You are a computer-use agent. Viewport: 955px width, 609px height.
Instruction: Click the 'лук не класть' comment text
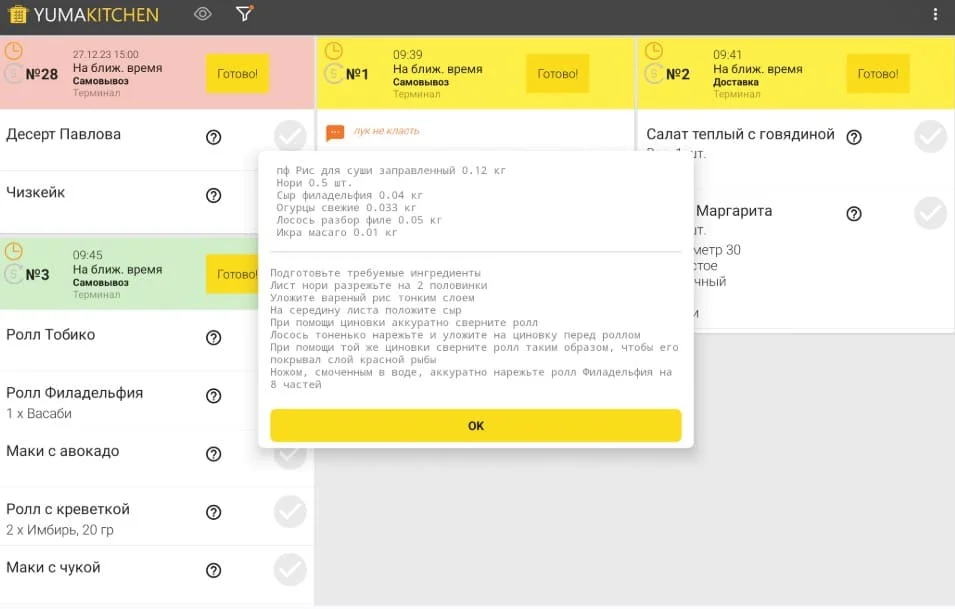point(387,131)
